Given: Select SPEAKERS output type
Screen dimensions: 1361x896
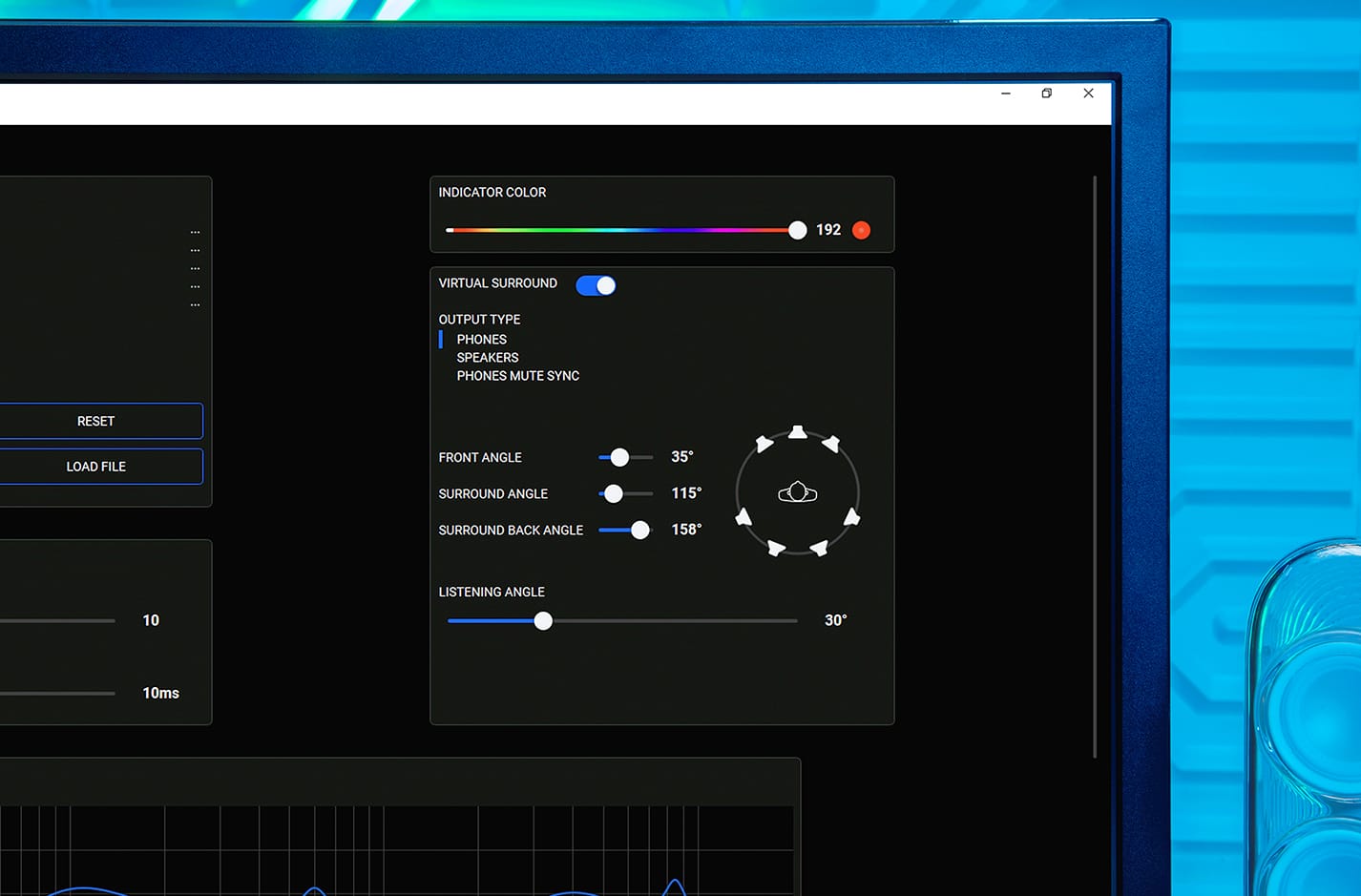Looking at the screenshot, I should click(488, 358).
